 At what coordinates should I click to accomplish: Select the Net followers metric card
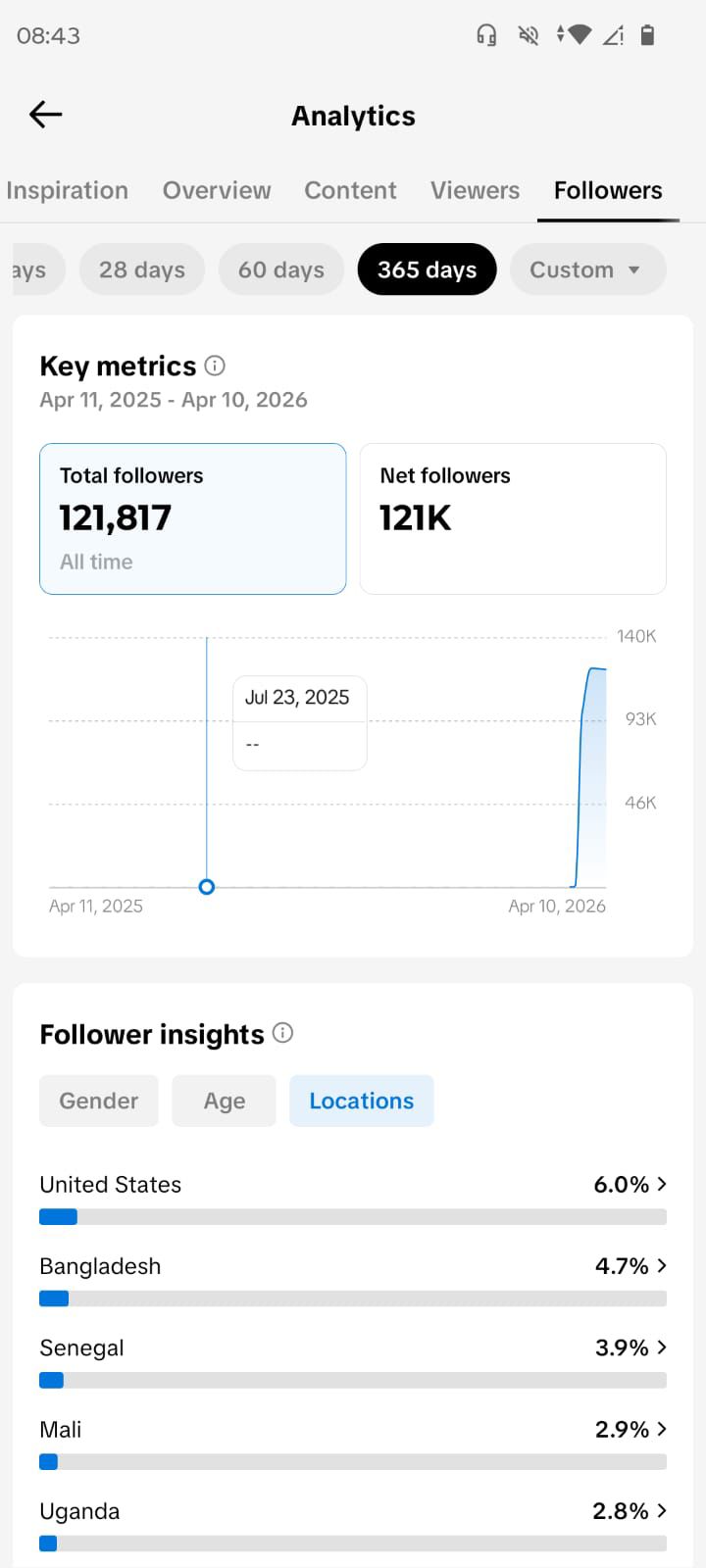pos(513,518)
